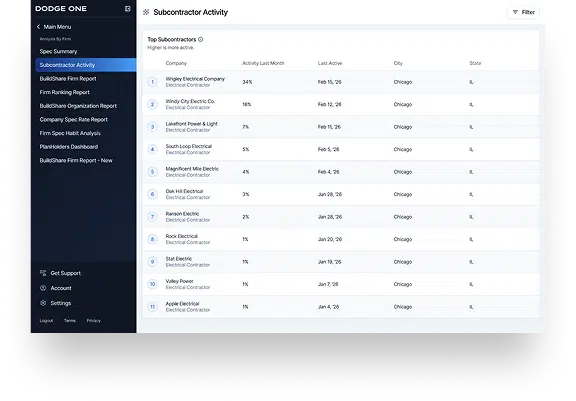Click the Account icon in sidebar
The image size is (576, 401).
pos(43,288)
